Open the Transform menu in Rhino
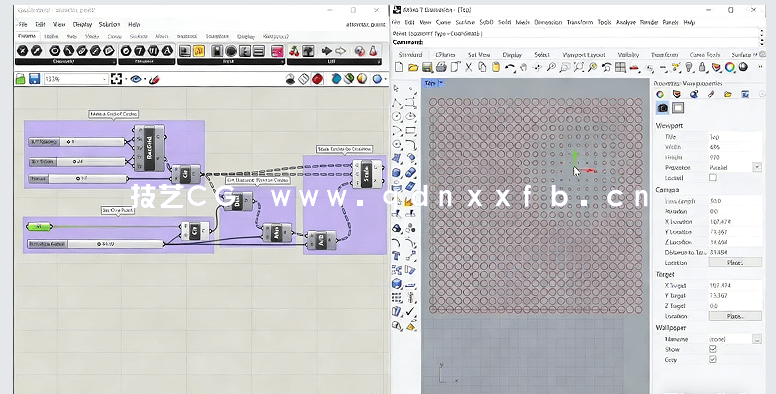Image resolution: width=776 pixels, height=394 pixels. pos(580,22)
